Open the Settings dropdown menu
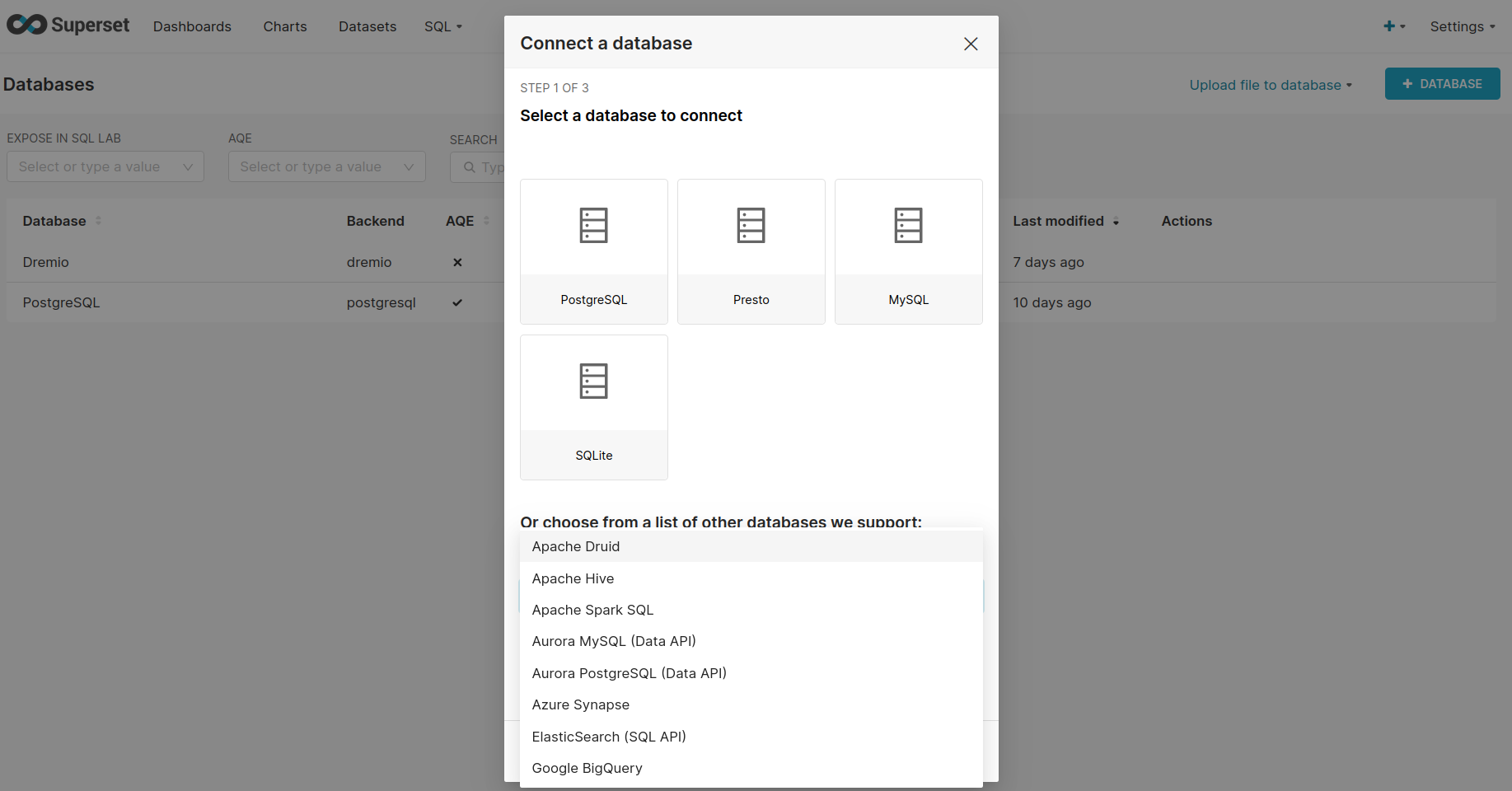The image size is (1512, 791). (1462, 26)
